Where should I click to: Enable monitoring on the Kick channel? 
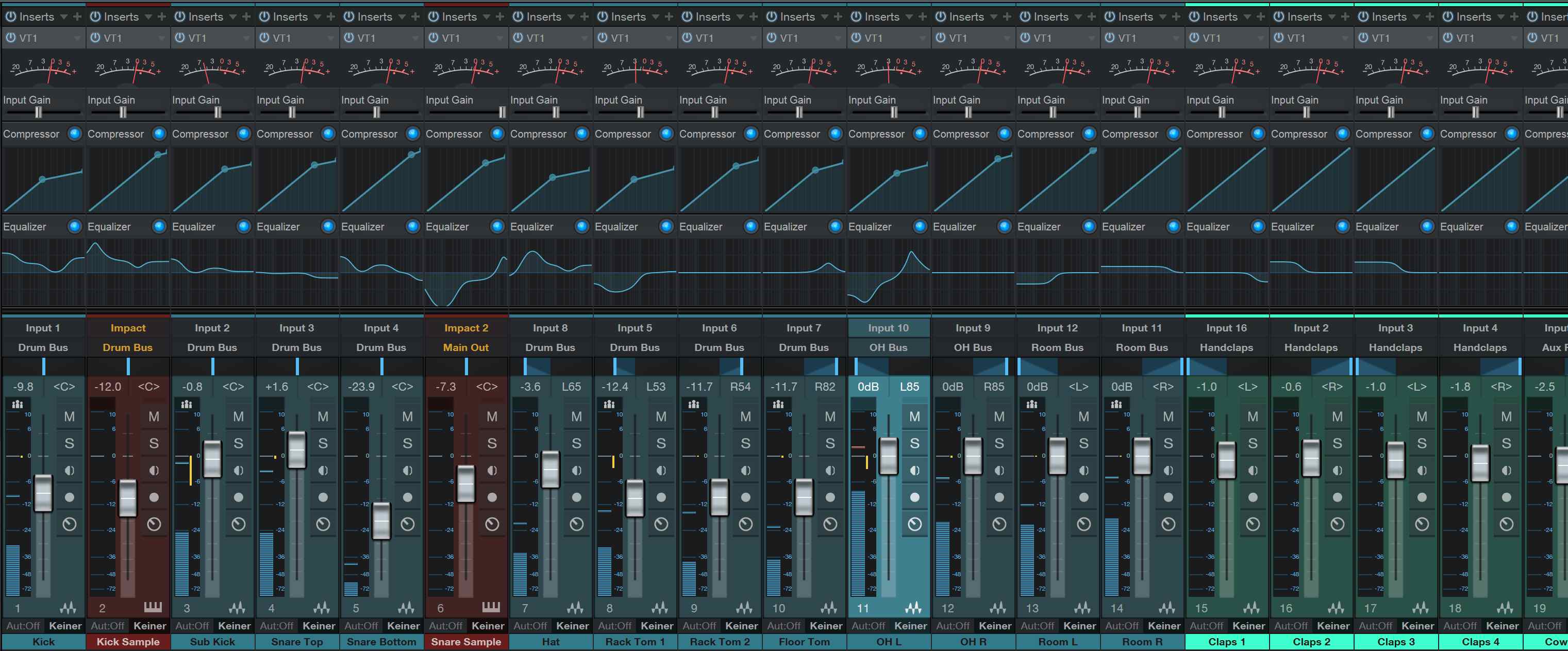70,470
